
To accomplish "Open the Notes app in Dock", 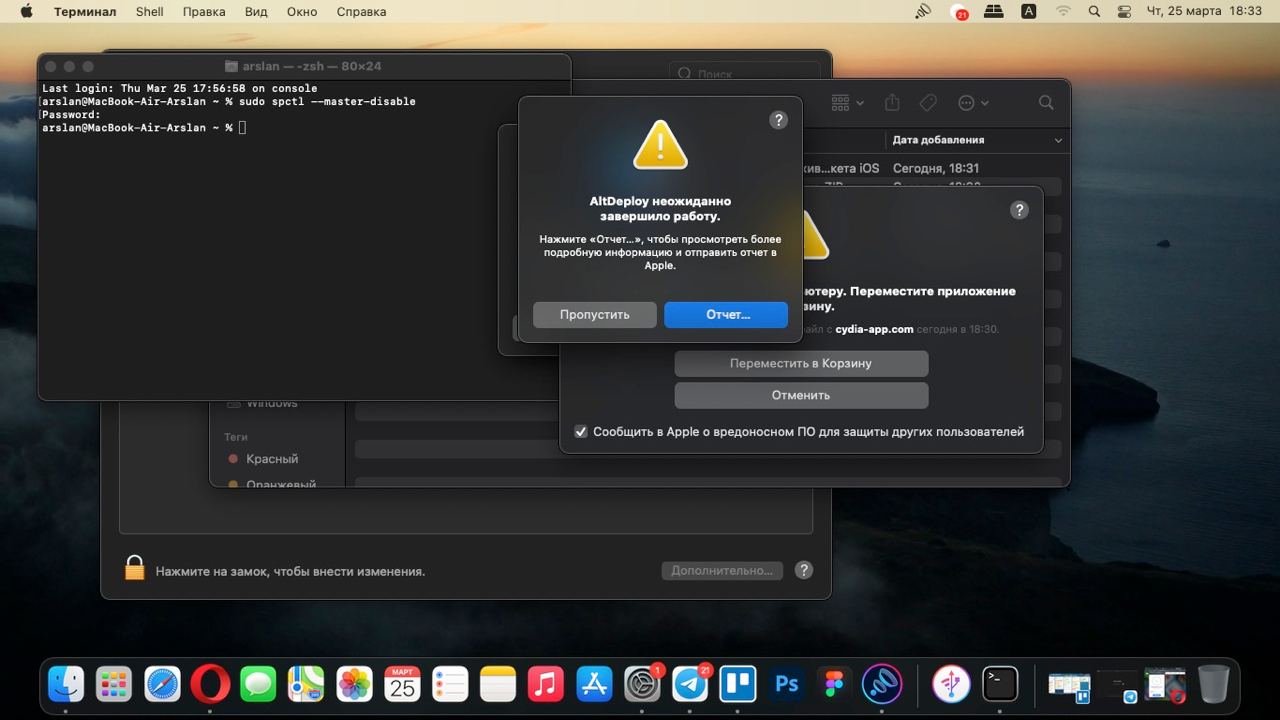I will tap(498, 685).
